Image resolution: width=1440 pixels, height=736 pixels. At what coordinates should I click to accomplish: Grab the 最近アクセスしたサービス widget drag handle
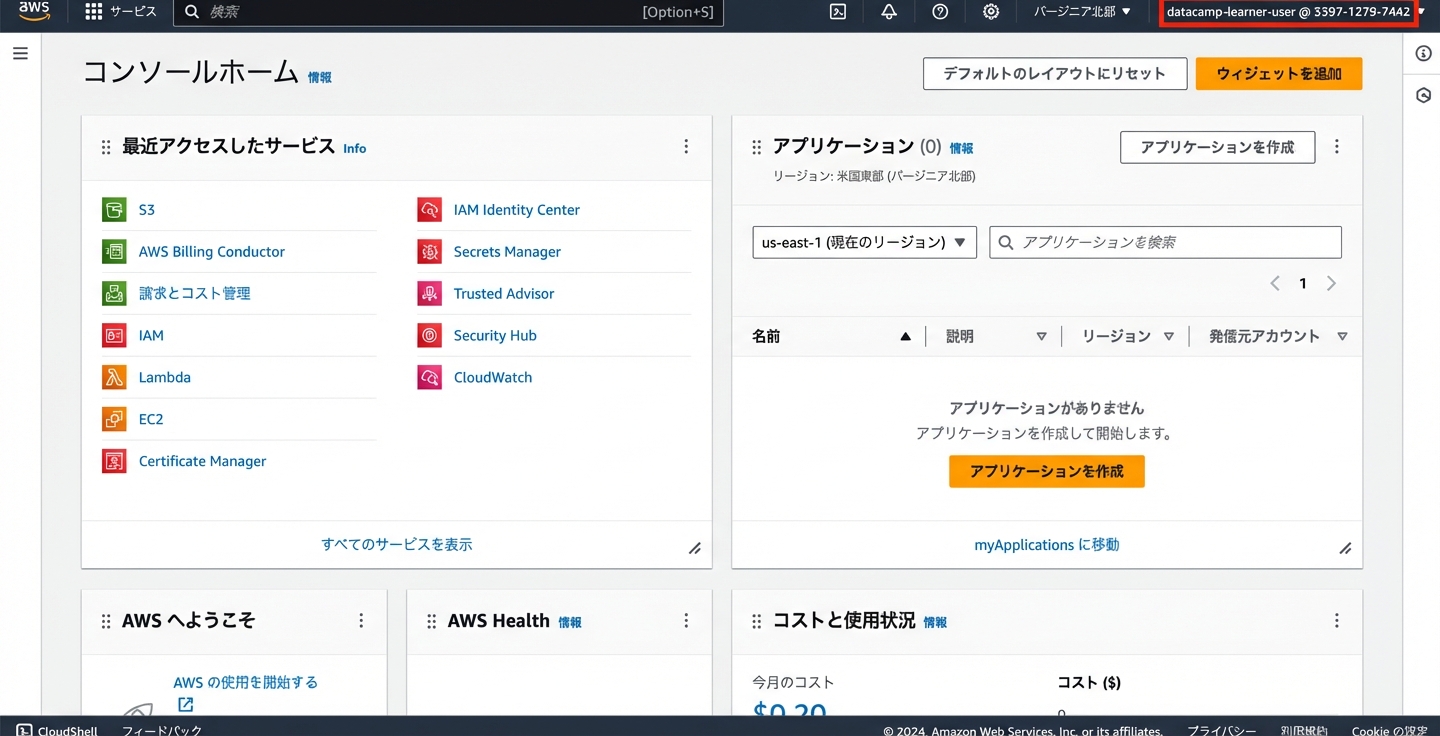point(106,148)
